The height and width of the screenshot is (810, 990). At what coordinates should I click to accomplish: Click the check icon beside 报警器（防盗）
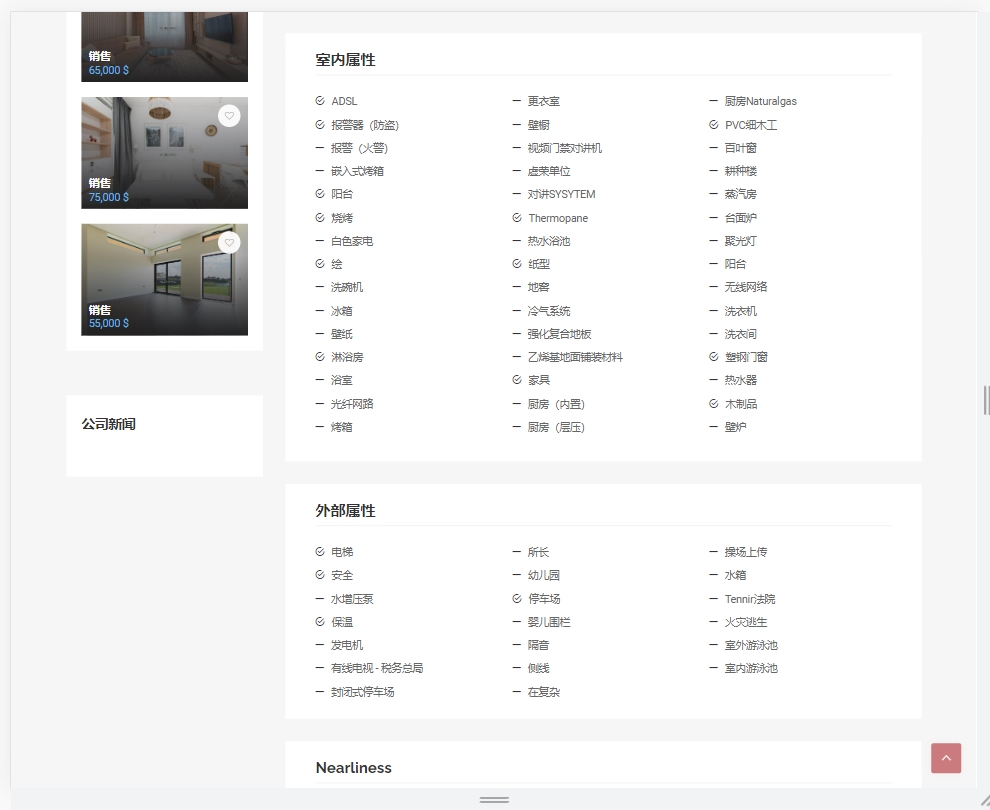[320, 124]
